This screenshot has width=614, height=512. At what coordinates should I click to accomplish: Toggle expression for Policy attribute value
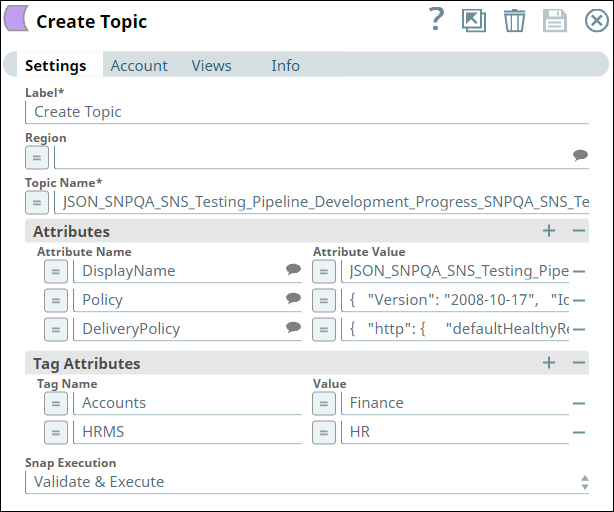(324, 301)
